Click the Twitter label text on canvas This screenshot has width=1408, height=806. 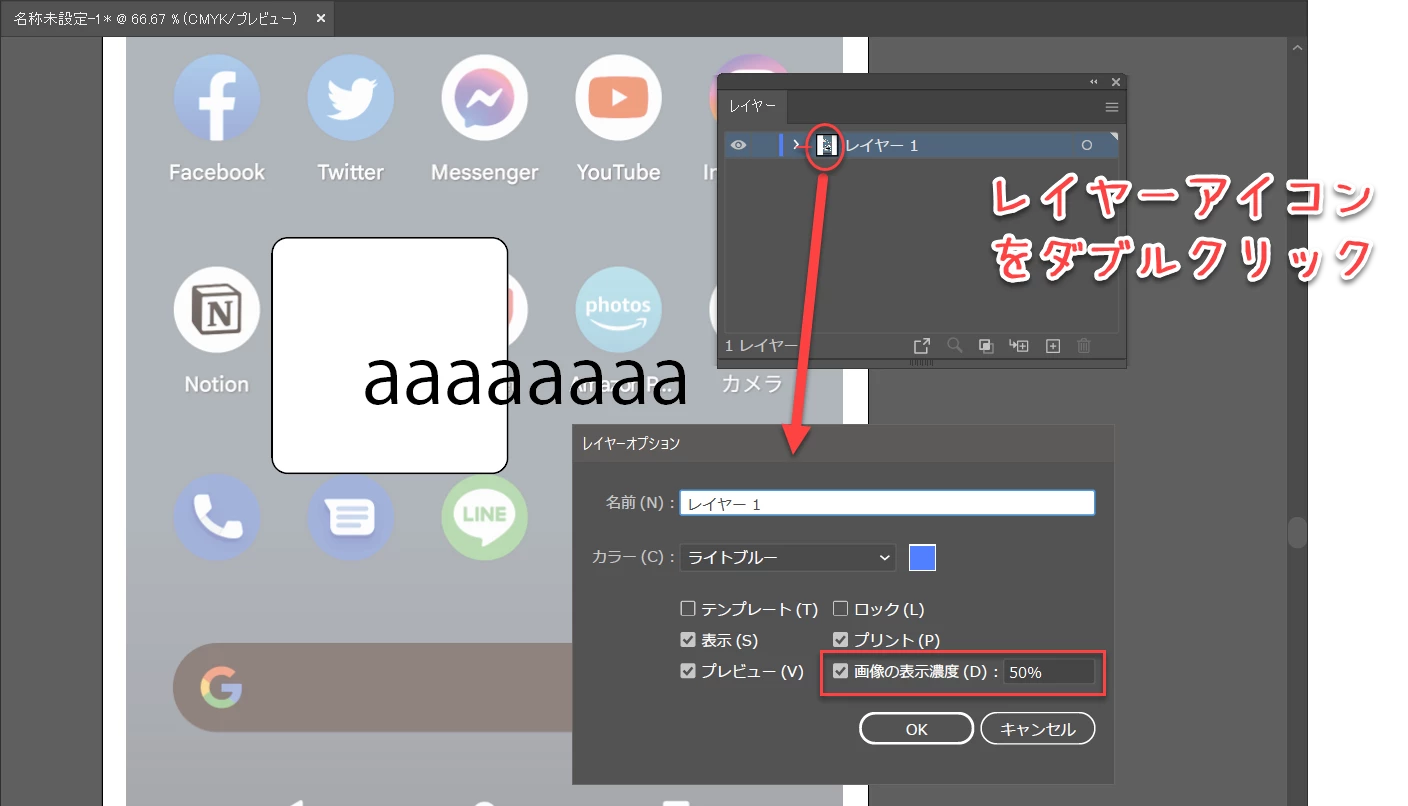pyautogui.click(x=351, y=172)
